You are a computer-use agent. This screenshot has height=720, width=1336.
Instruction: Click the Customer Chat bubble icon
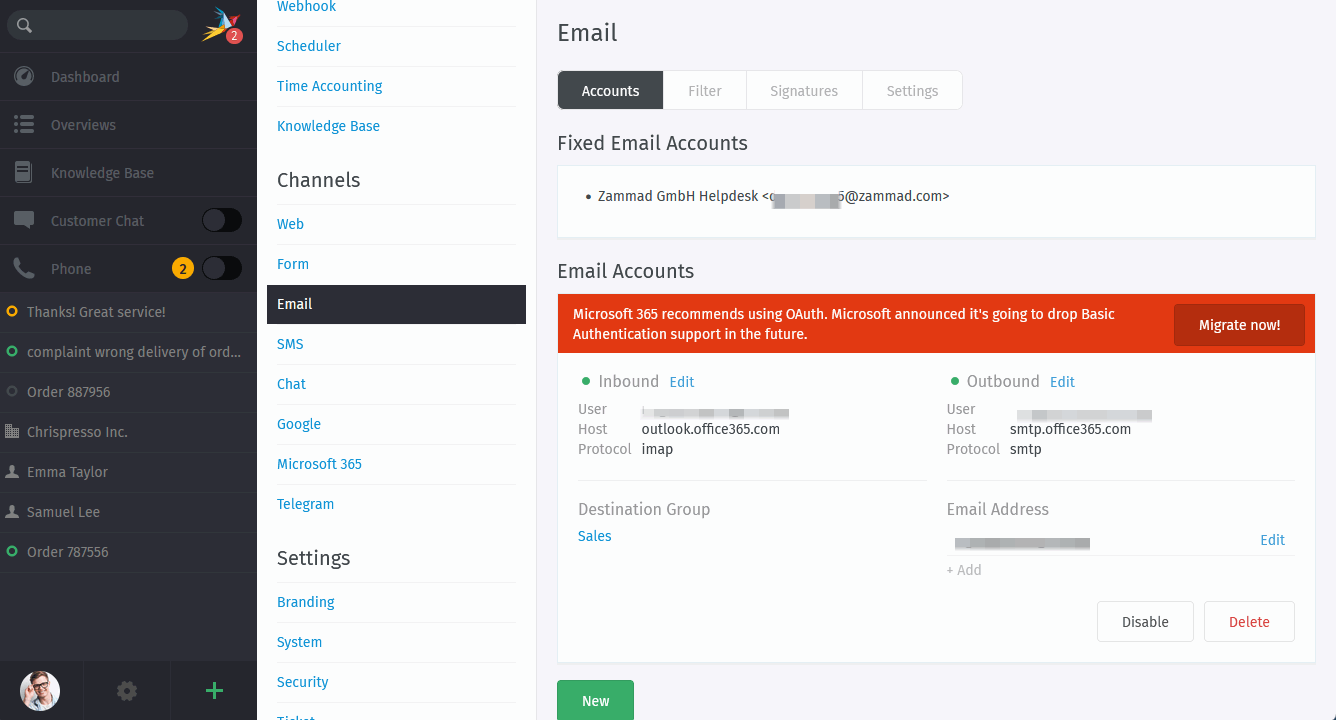coord(24,221)
